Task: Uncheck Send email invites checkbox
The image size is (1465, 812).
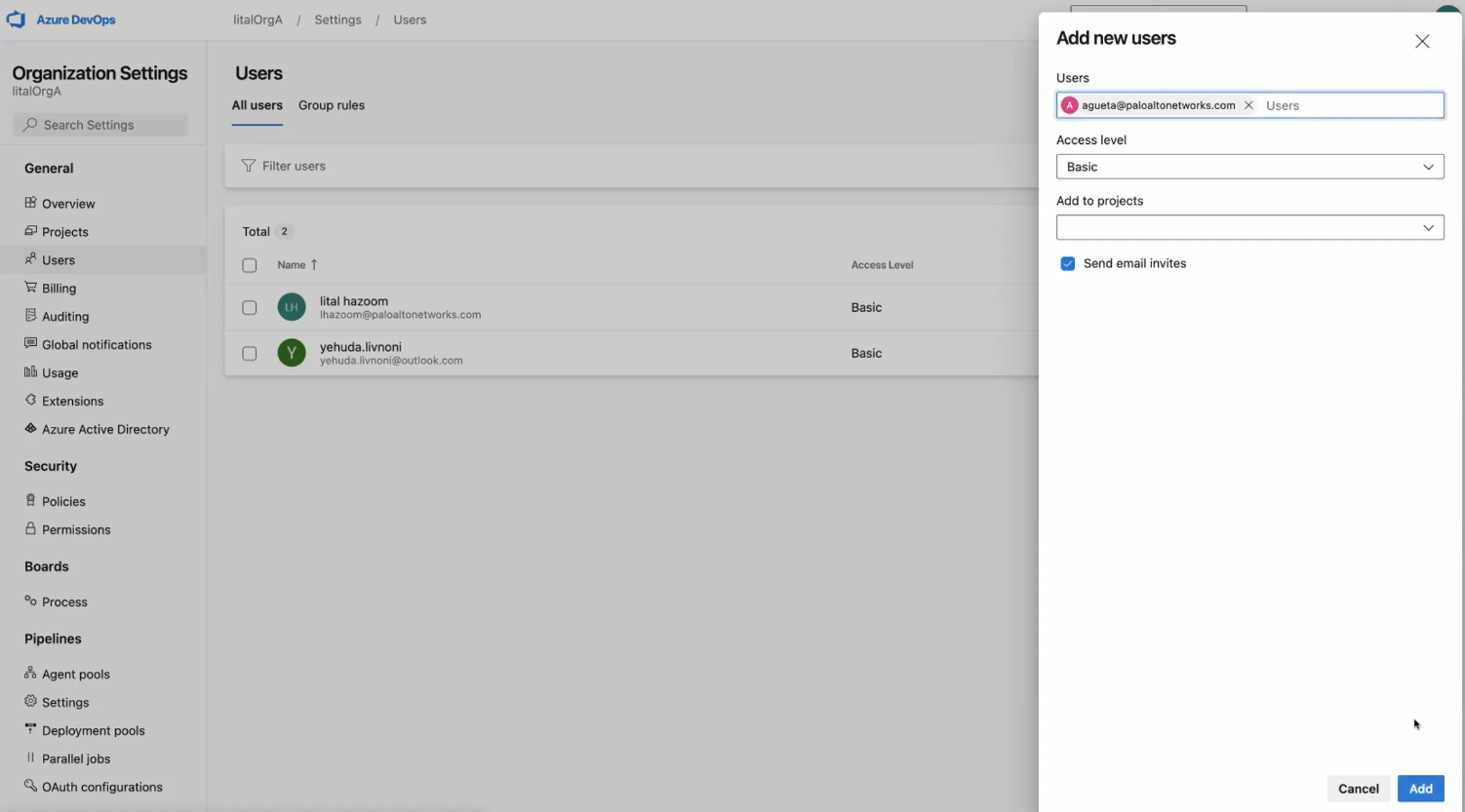Action: [1068, 263]
